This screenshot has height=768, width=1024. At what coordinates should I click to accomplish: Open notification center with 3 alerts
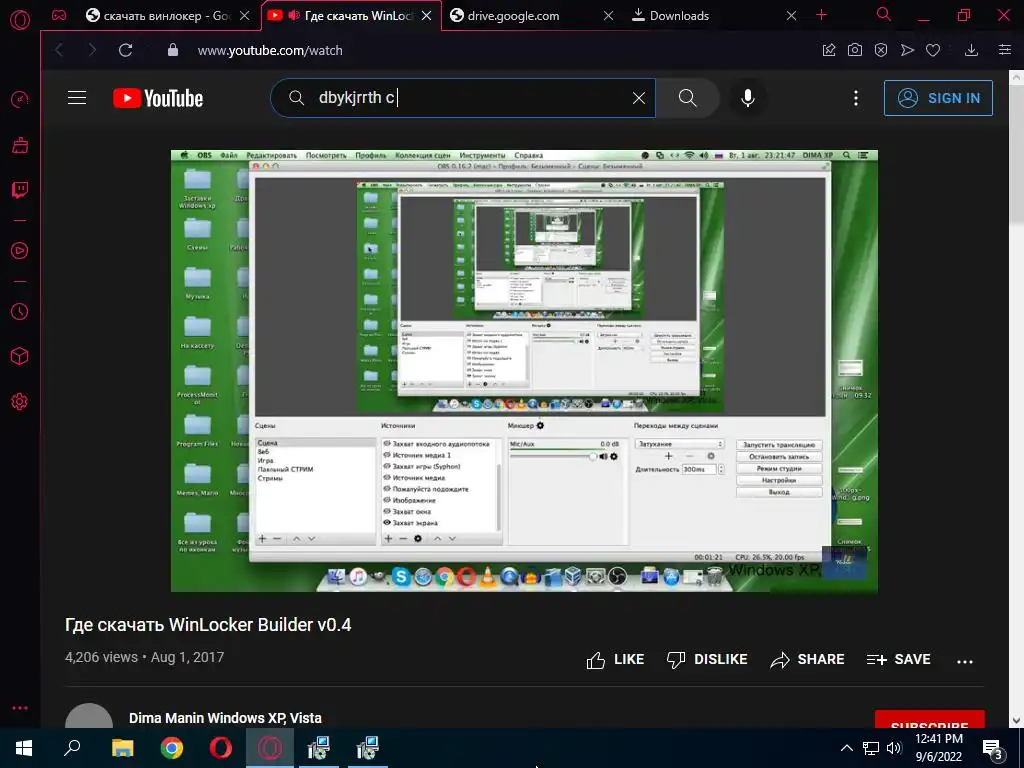[993, 750]
